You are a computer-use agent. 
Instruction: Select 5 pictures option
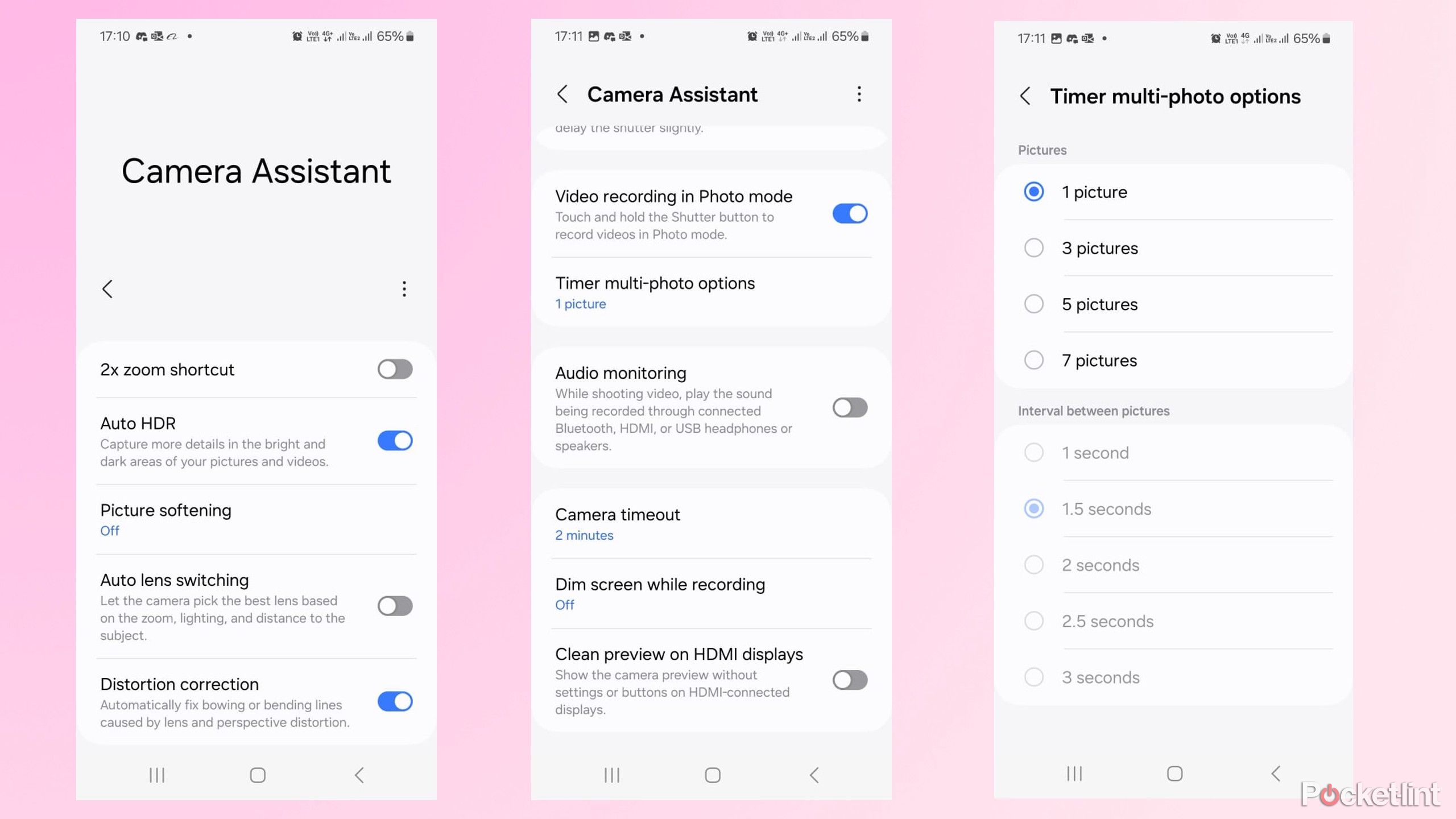click(1033, 303)
